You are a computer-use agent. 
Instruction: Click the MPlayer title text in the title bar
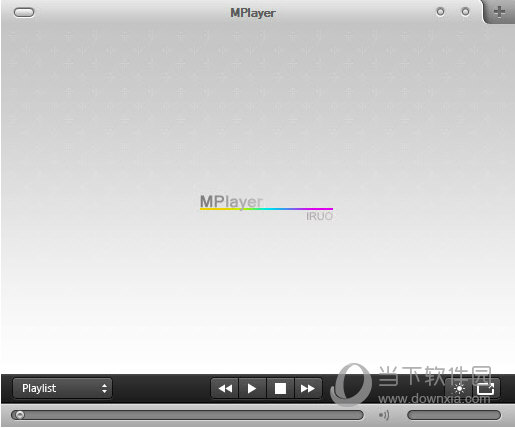(253, 13)
